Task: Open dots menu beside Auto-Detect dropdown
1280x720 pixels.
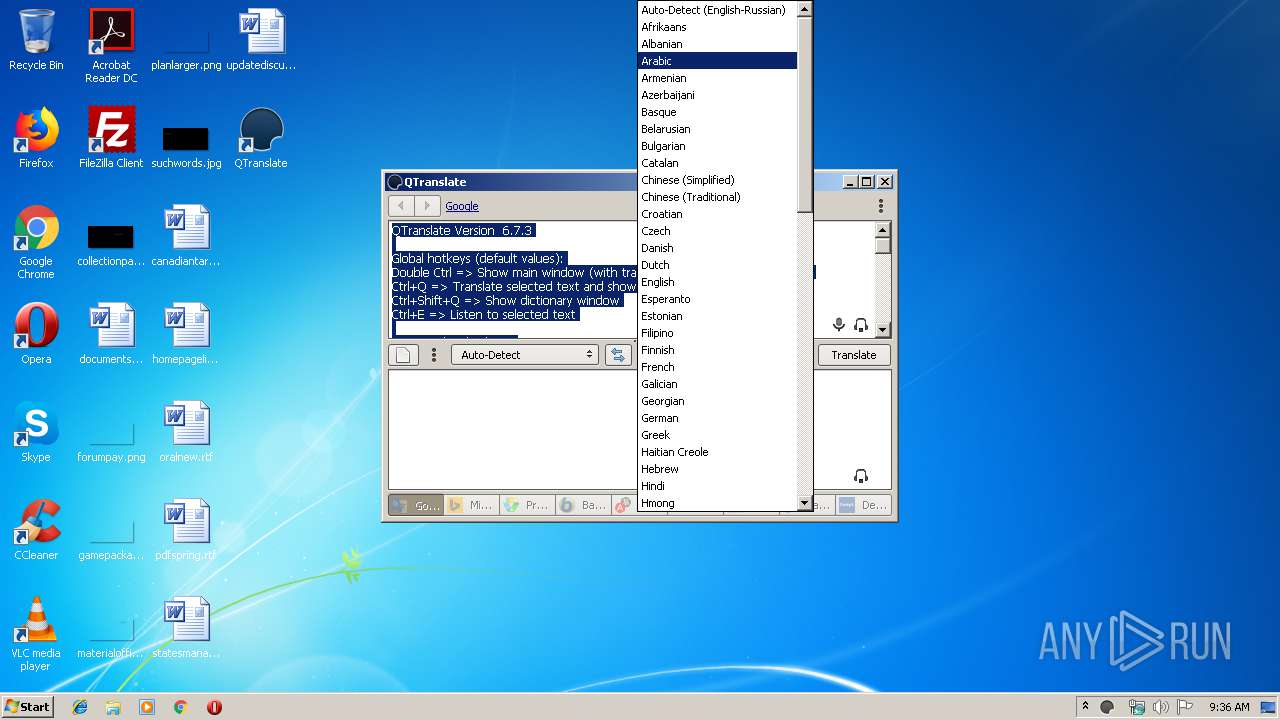Action: pos(433,355)
